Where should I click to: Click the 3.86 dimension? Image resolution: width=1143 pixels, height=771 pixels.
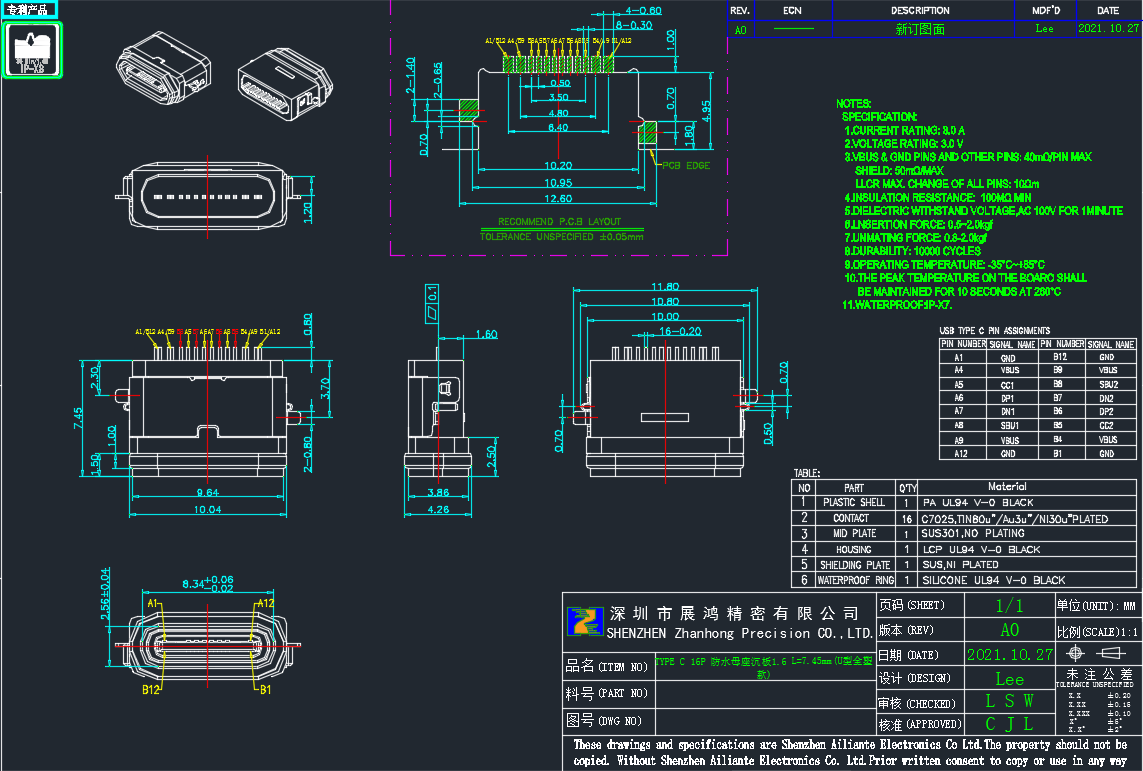click(438, 493)
